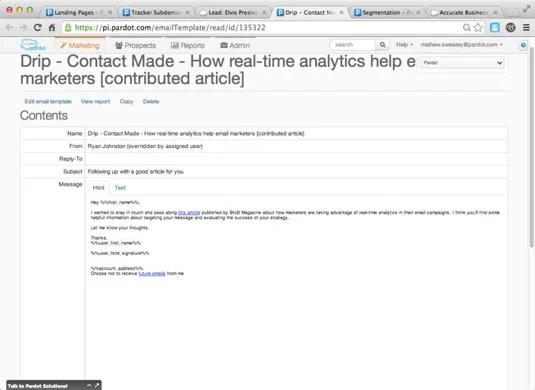The image size is (535, 390).
Task: Click the View report link
Action: click(96, 101)
